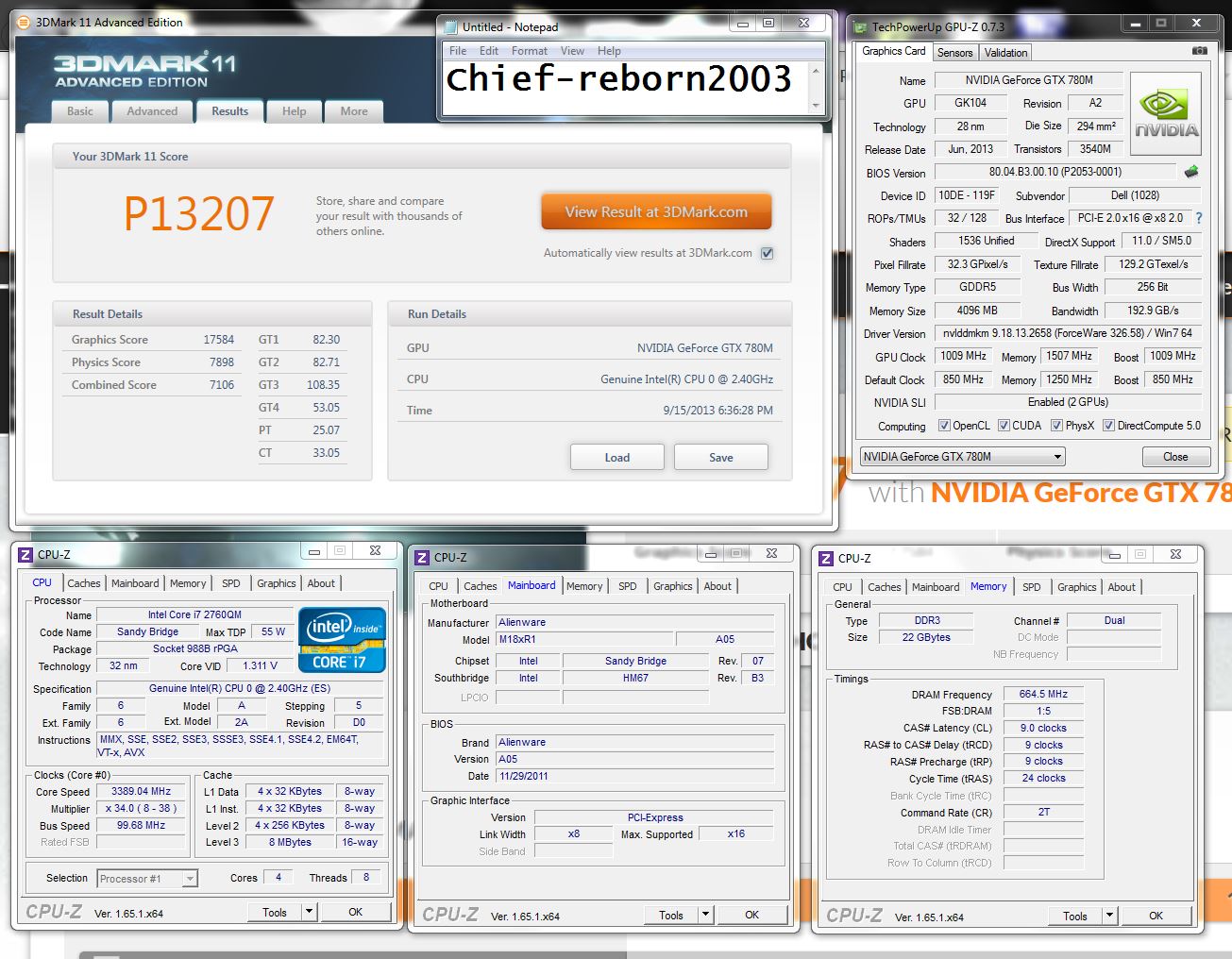This screenshot has width=1232, height=959.
Task: Toggle the PhysX checkbox in GPU-Z
Action: [x=1056, y=426]
